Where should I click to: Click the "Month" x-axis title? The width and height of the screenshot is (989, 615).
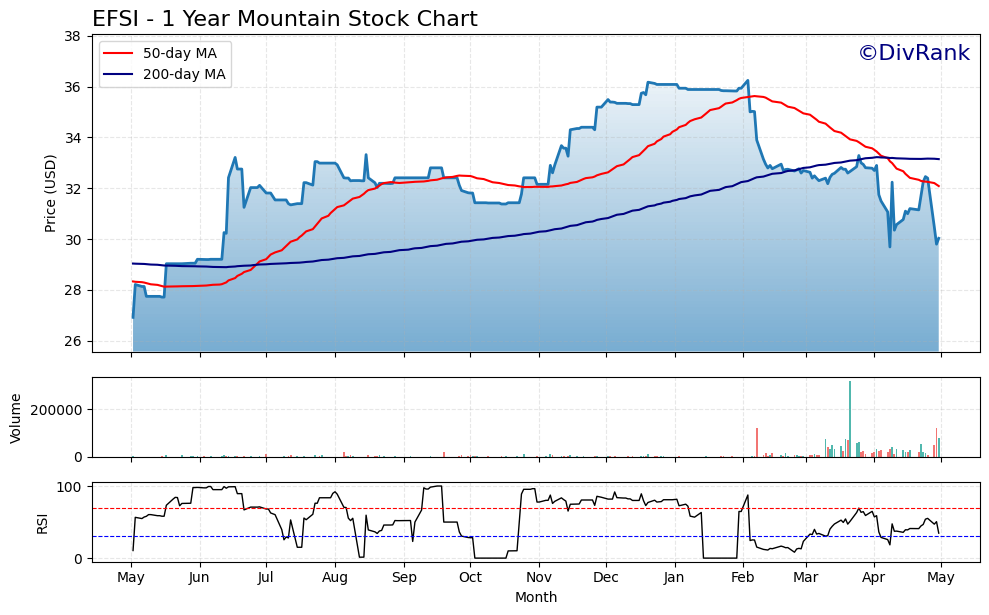click(x=536, y=597)
